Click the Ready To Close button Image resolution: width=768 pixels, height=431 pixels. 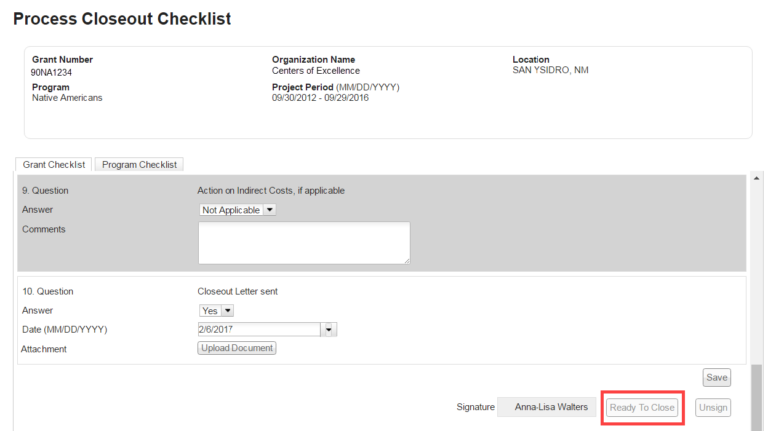pos(642,408)
